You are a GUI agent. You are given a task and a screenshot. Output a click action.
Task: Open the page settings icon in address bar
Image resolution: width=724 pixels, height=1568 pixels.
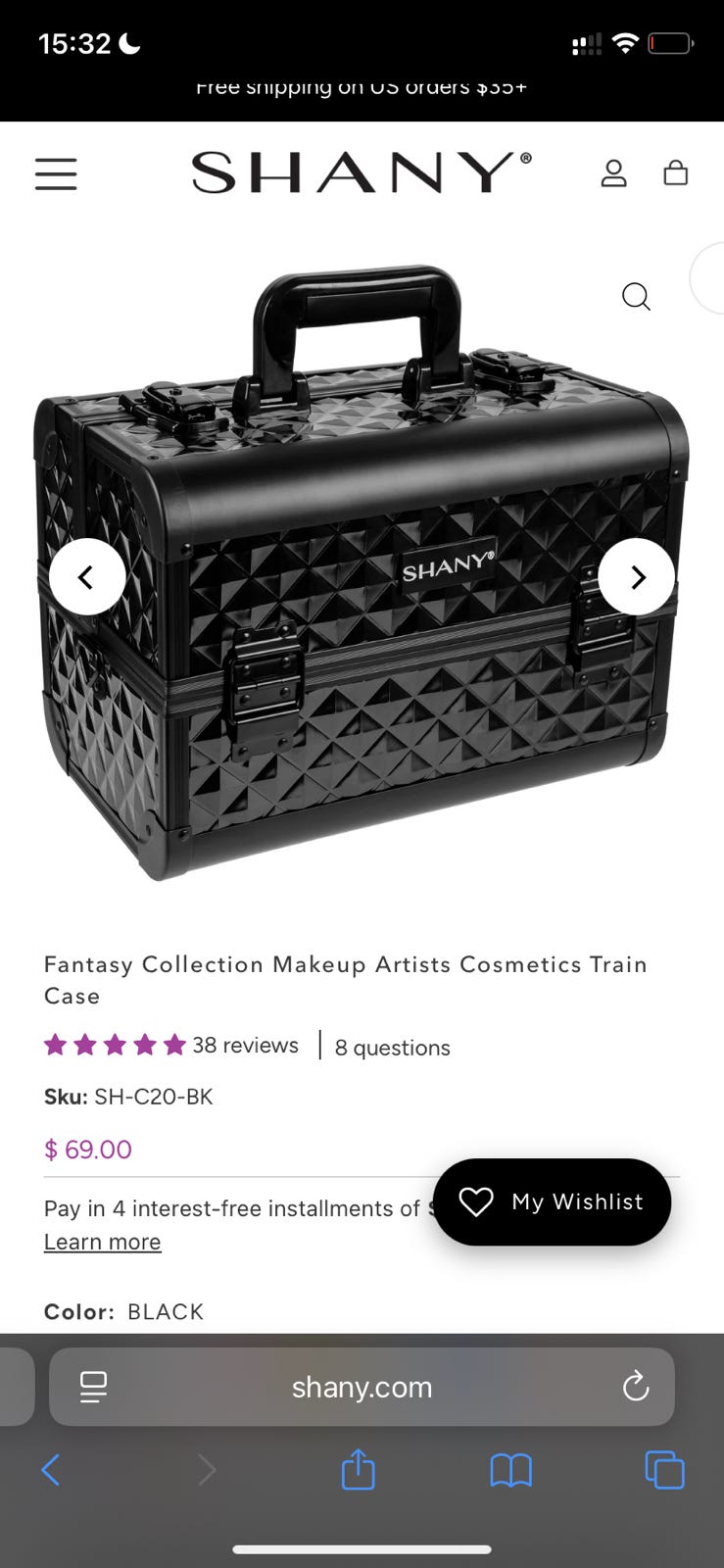tap(94, 1387)
